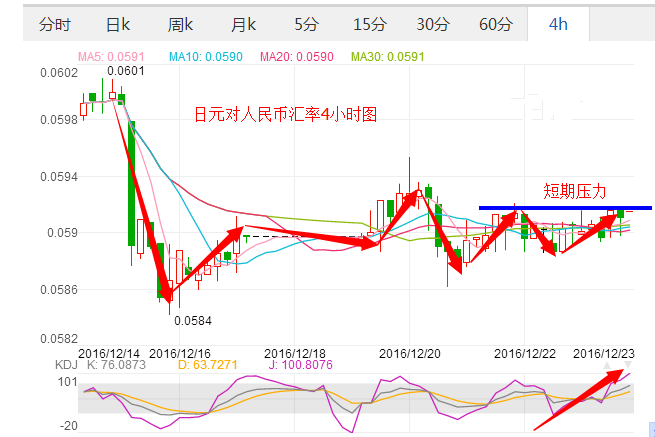The image size is (655, 437).
Task: Switch to 月k monthly chart tab
Action: tap(244, 24)
